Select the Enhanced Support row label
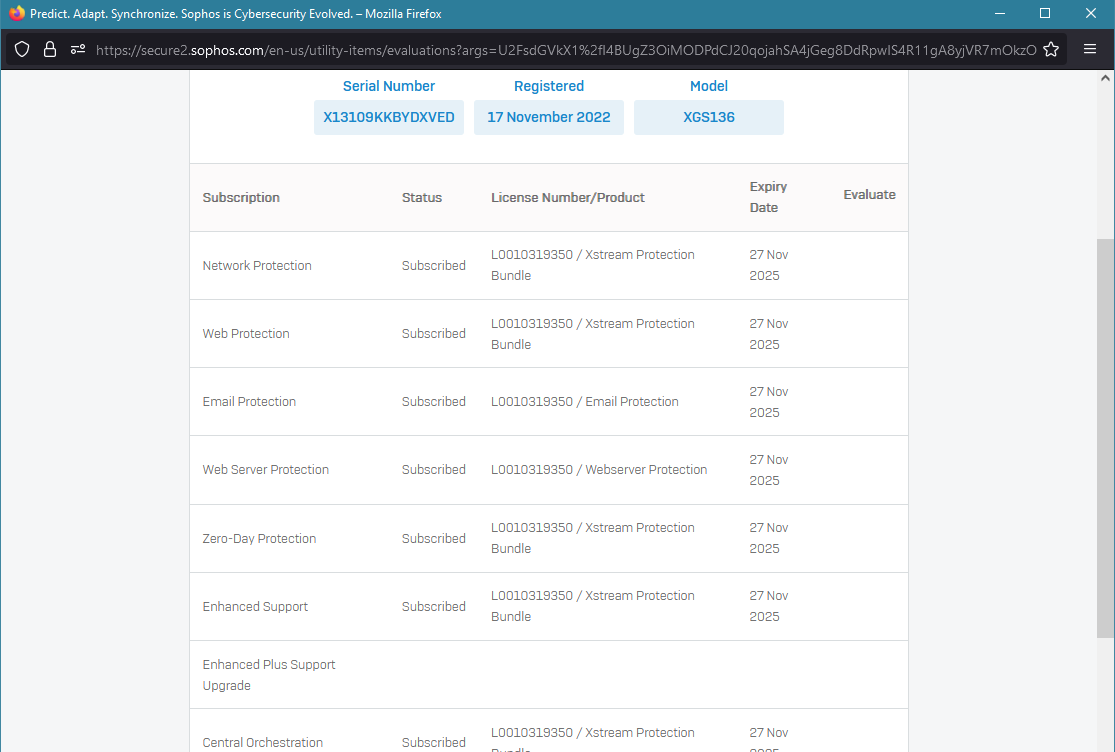Image resolution: width=1115 pixels, height=752 pixels. [255, 606]
